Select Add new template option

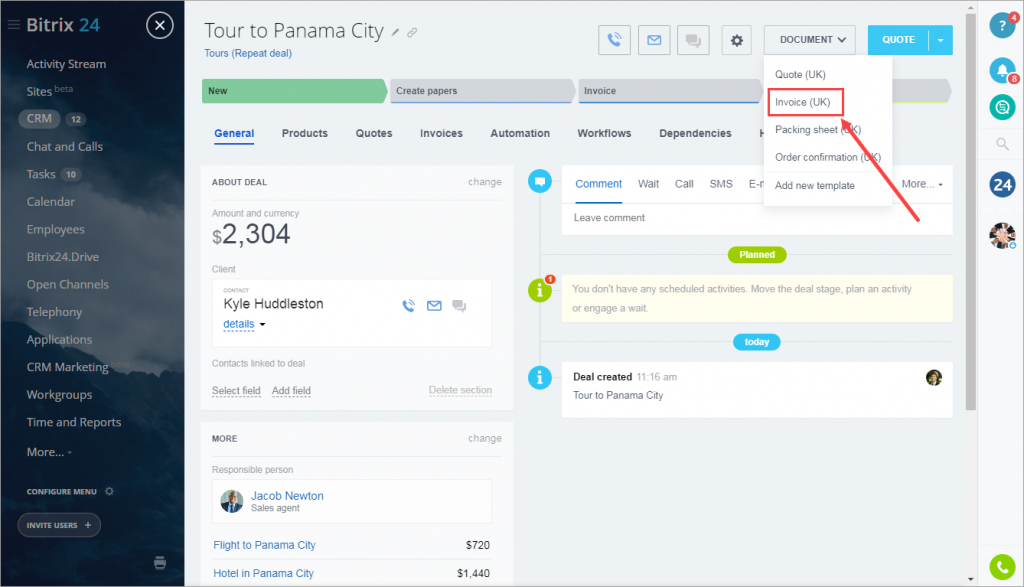pyautogui.click(x=814, y=185)
